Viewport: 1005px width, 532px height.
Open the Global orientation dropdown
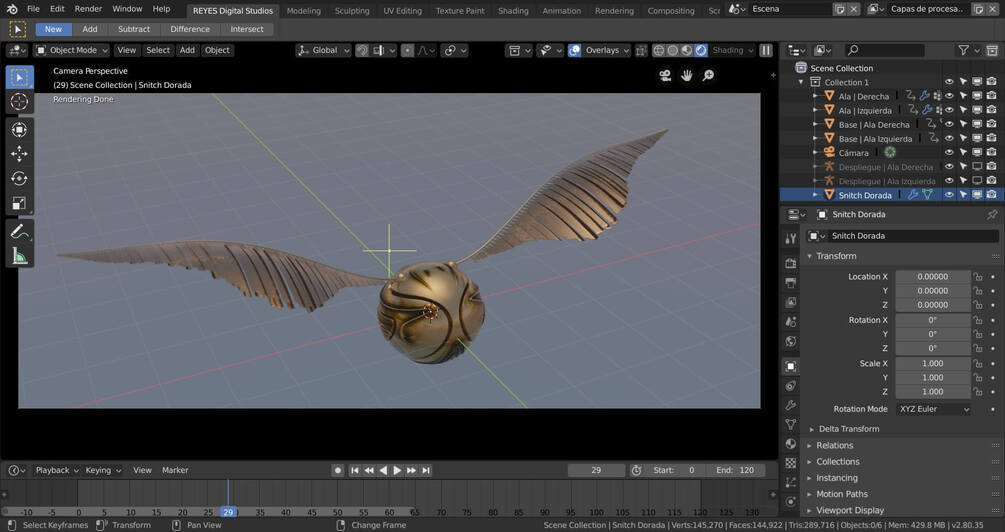point(324,50)
